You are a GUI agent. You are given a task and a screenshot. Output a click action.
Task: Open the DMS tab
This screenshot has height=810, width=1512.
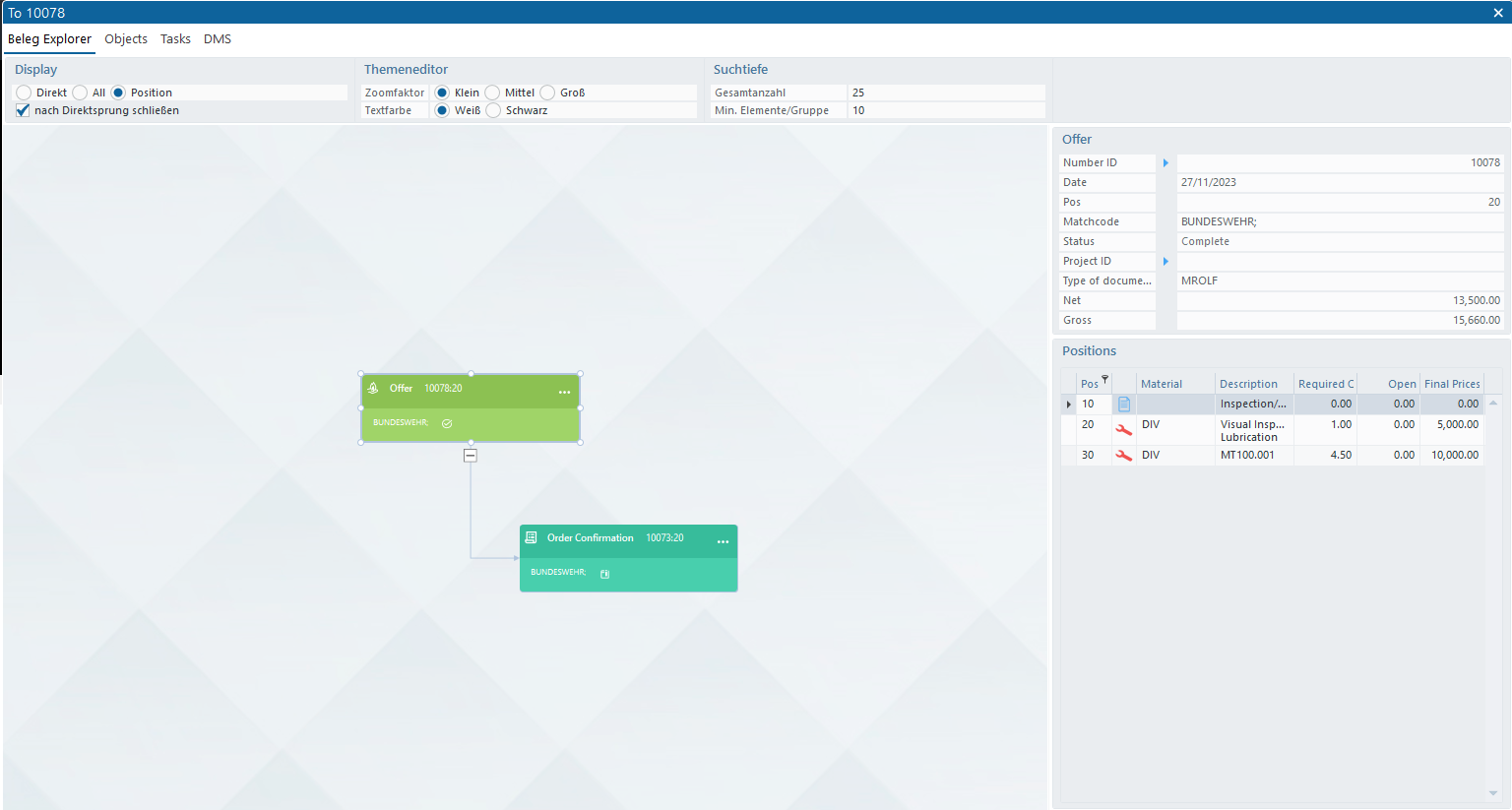tap(218, 39)
